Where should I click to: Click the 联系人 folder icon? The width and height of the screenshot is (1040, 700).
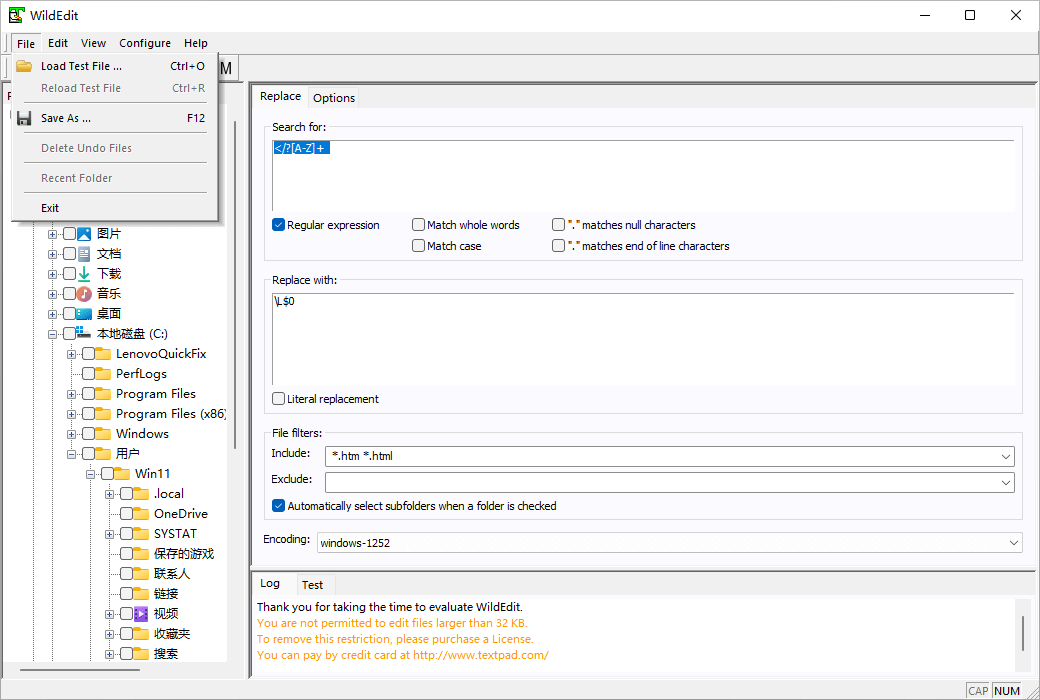point(141,573)
